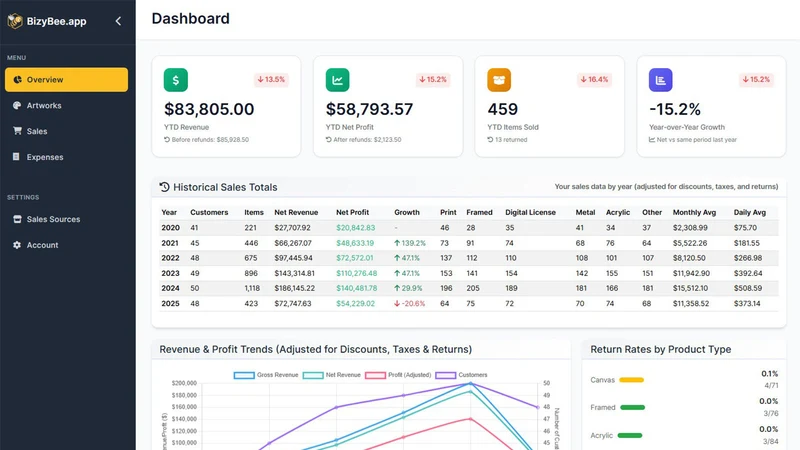Screen dimensions: 800x450
Task: Toggle the Gross Revenue legend item
Action: (x=266, y=375)
